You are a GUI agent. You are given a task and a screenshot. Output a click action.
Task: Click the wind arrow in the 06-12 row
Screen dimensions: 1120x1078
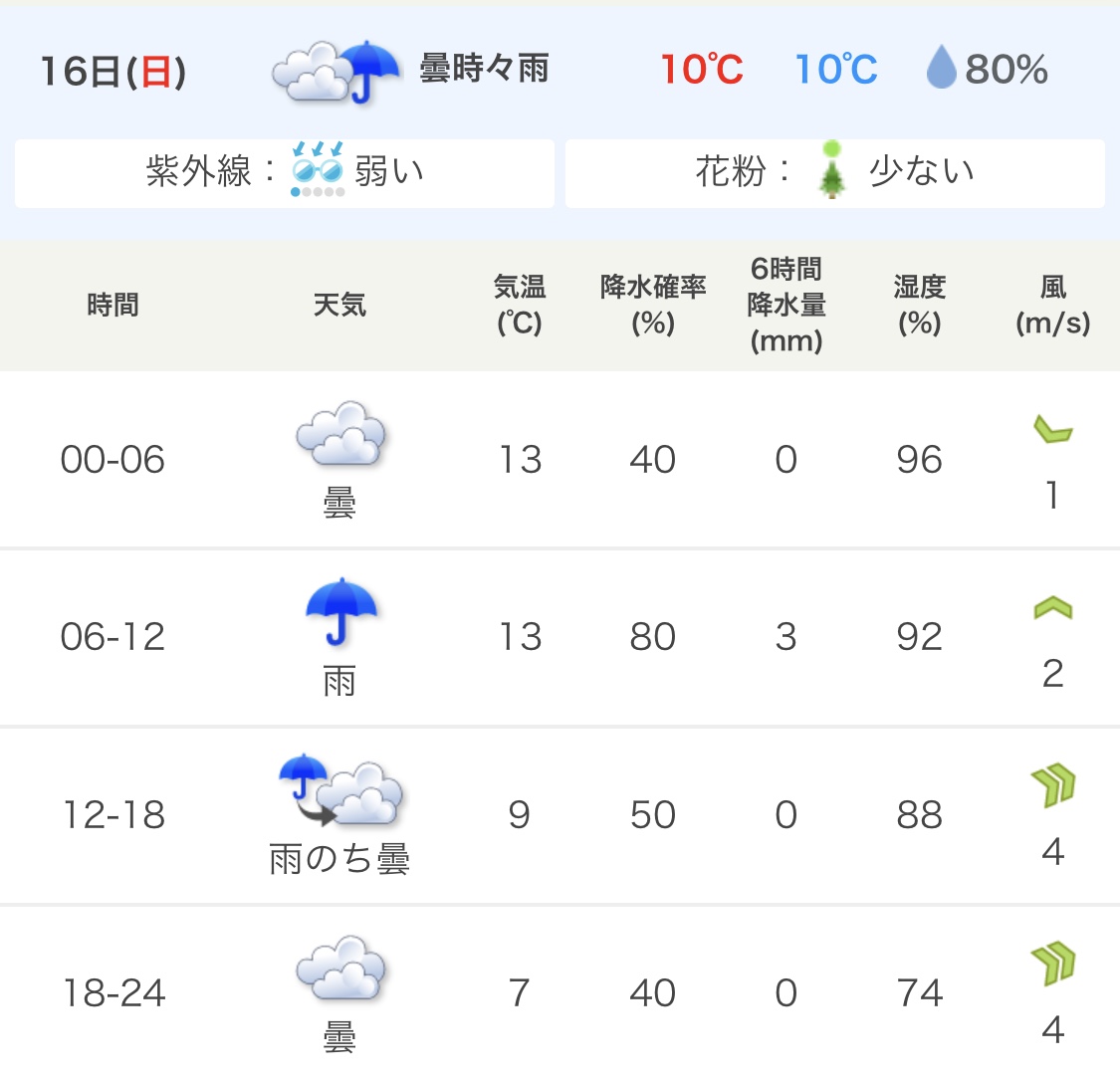click(x=1053, y=607)
